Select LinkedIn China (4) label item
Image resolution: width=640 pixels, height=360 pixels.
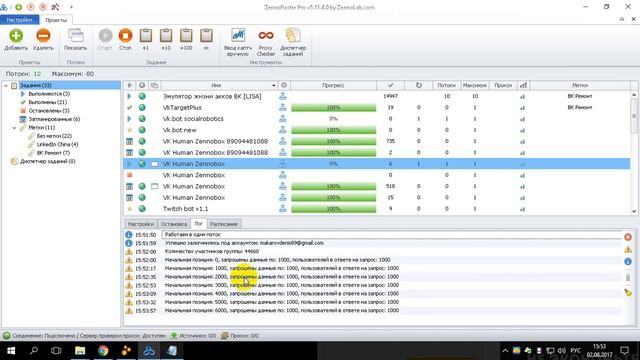pyautogui.click(x=57, y=144)
